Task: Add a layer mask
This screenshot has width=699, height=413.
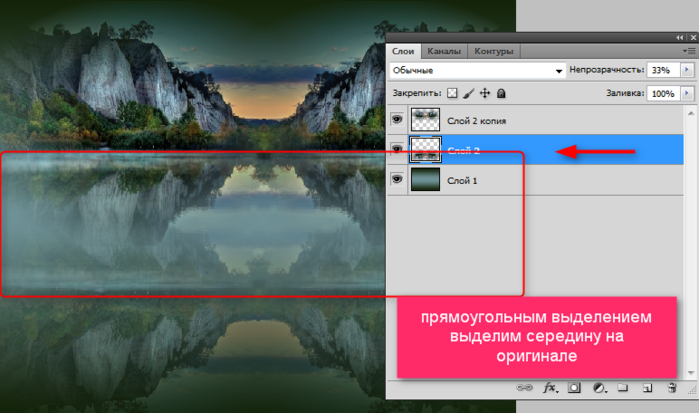Action: pyautogui.click(x=574, y=388)
